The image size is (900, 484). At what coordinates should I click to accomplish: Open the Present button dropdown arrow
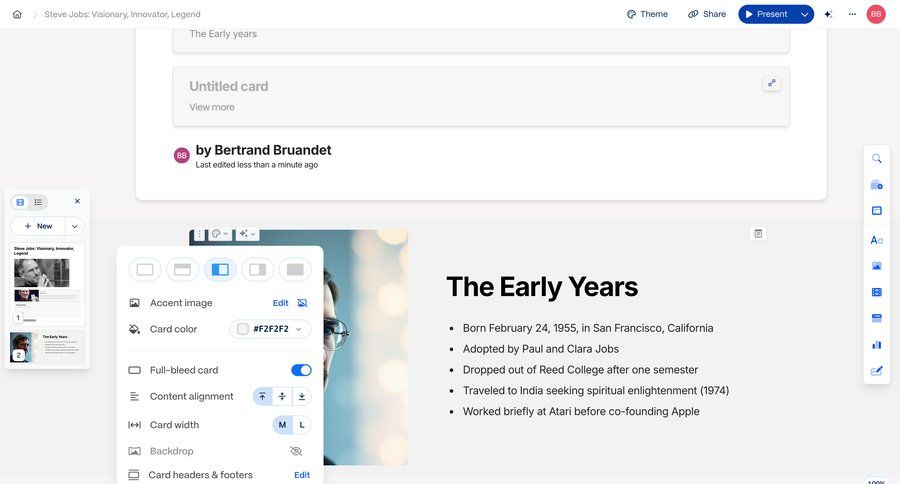[804, 14]
